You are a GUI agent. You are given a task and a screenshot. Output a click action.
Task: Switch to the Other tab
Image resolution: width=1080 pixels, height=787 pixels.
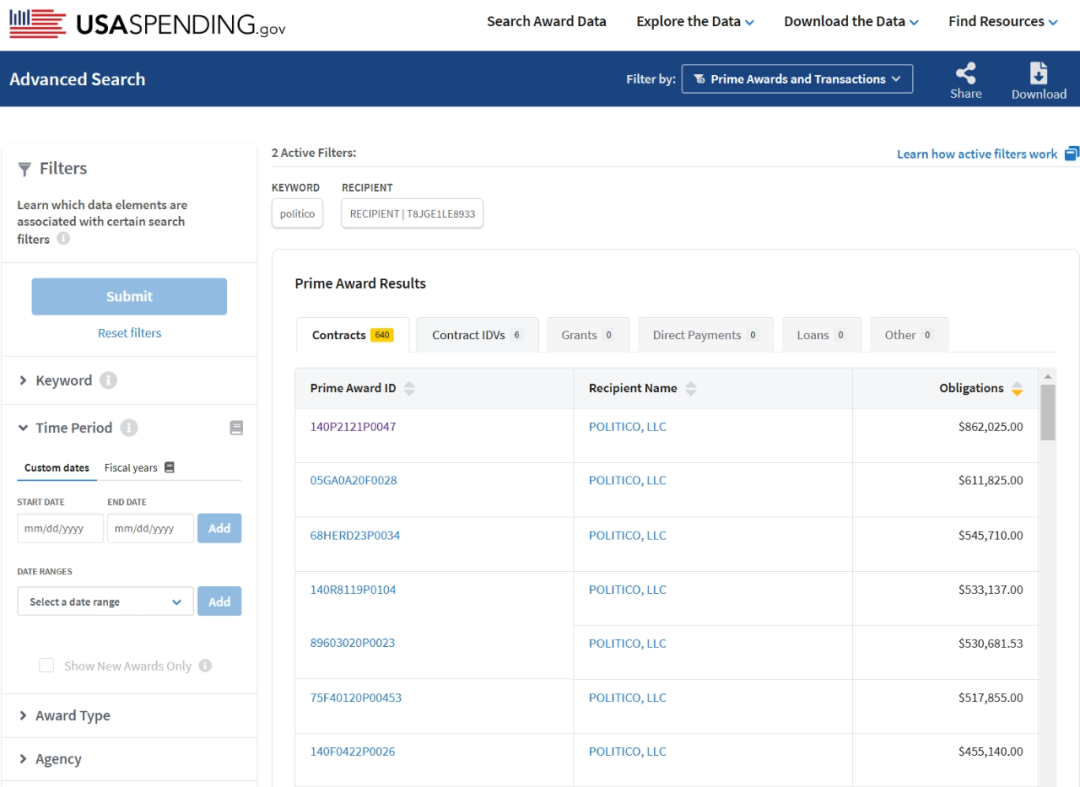click(x=908, y=335)
